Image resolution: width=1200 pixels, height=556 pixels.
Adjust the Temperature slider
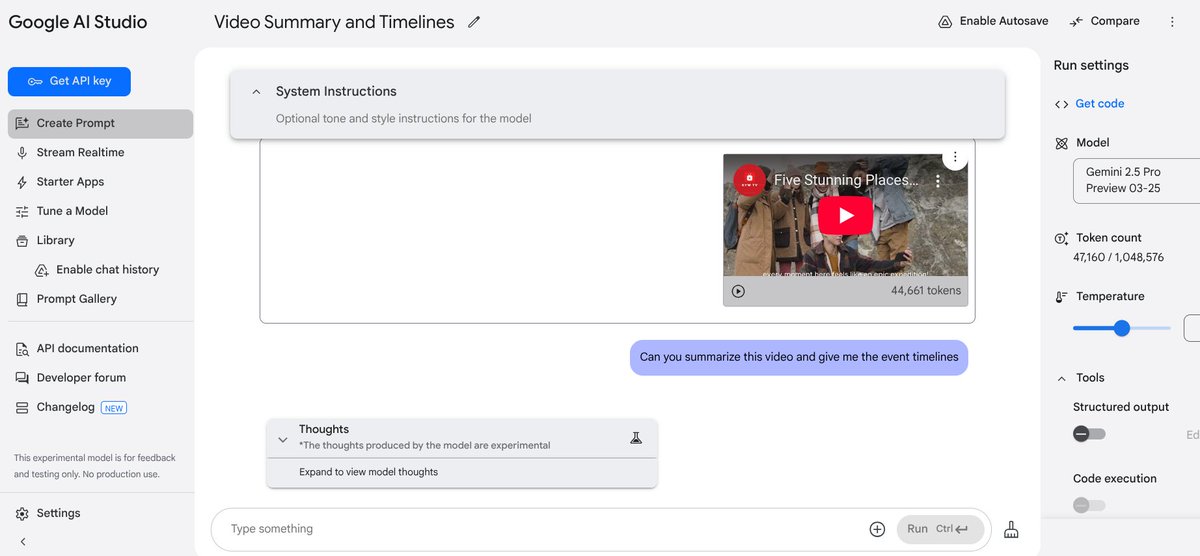pyautogui.click(x=1121, y=328)
